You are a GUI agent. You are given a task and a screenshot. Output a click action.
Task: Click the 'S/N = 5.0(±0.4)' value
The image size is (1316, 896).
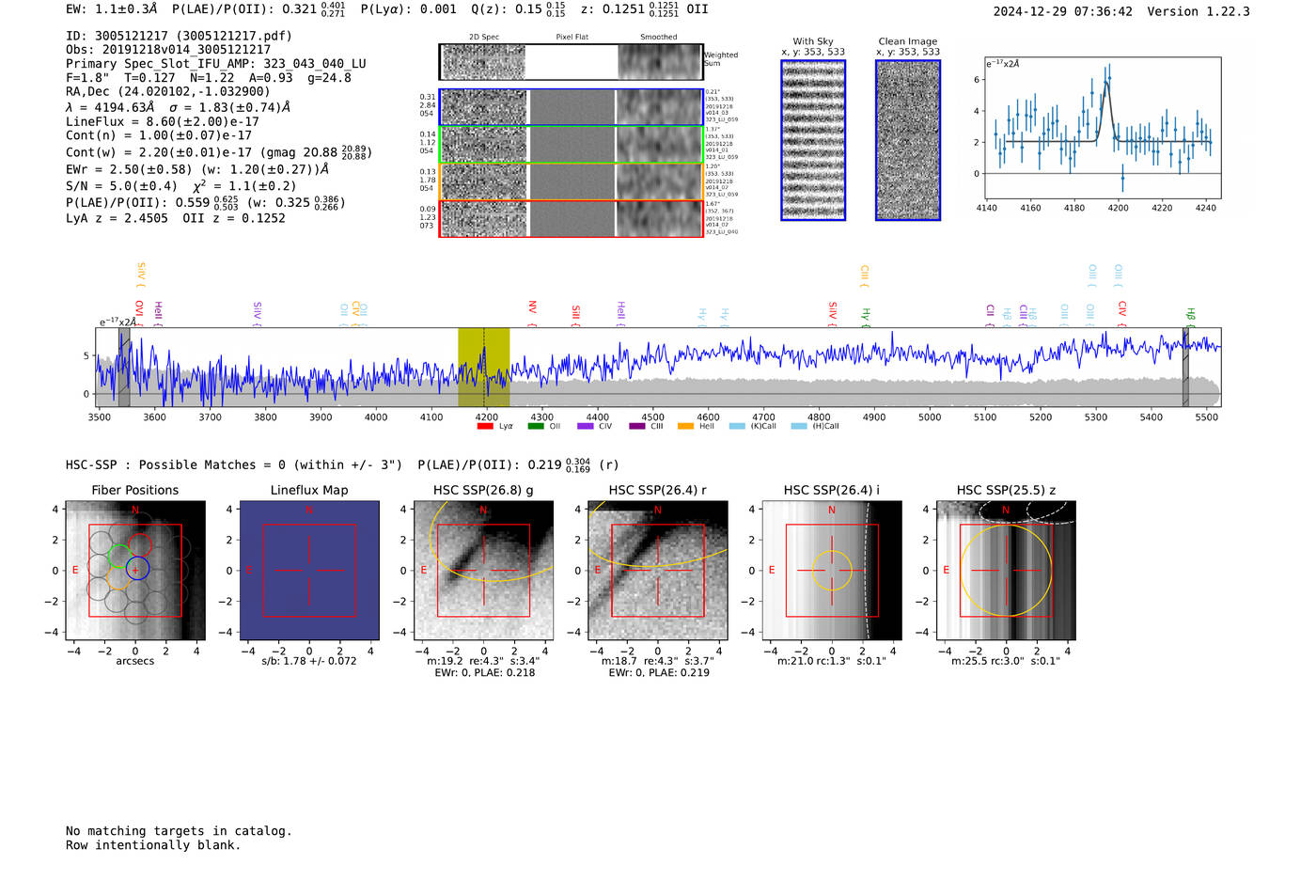pyautogui.click(x=121, y=186)
